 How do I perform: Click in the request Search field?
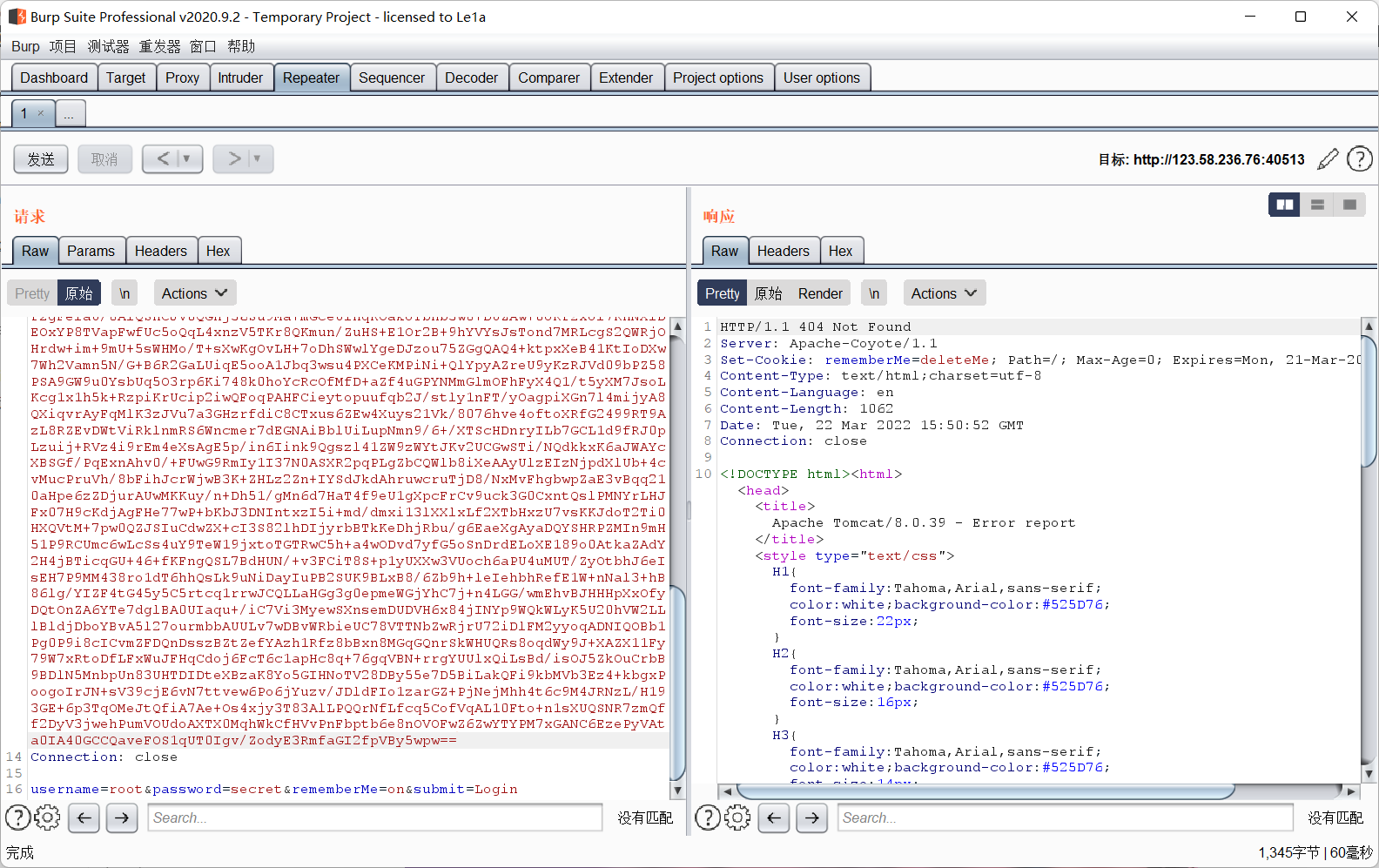click(375, 818)
